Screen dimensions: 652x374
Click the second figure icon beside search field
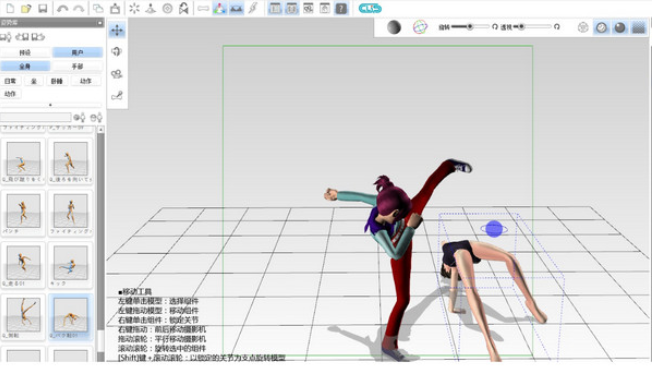click(x=96, y=117)
